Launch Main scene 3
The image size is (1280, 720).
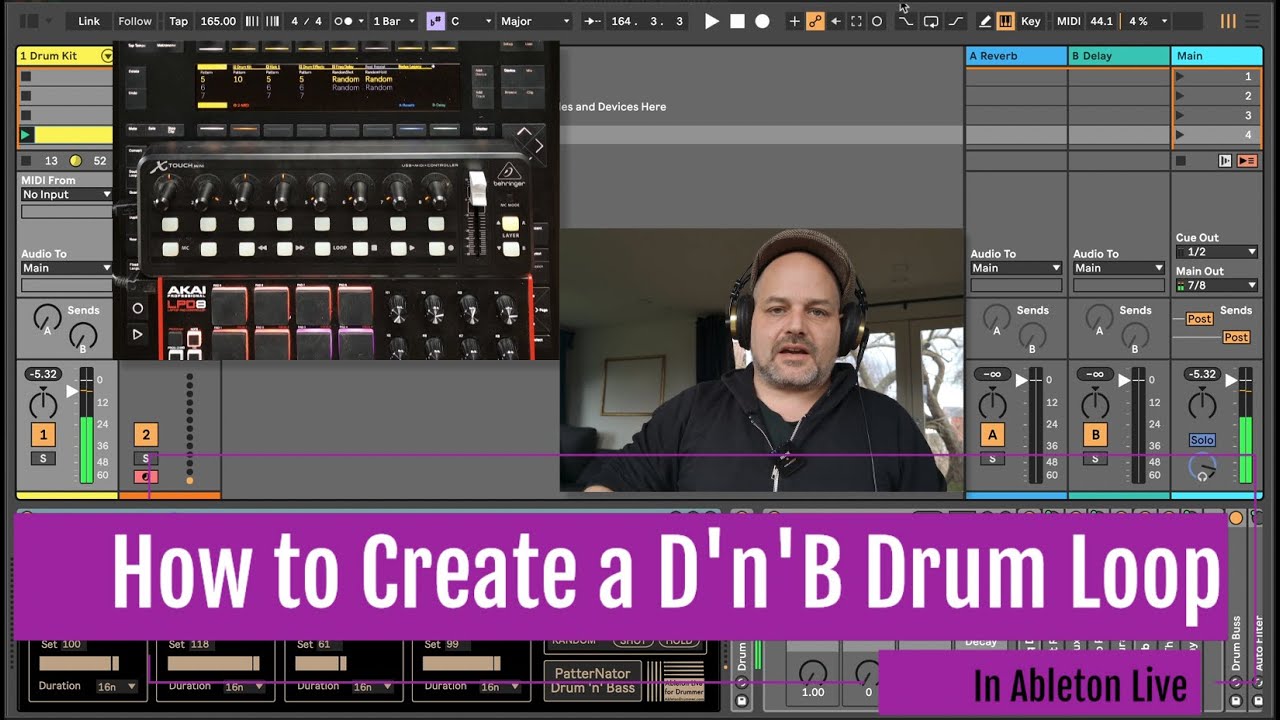tap(1180, 115)
